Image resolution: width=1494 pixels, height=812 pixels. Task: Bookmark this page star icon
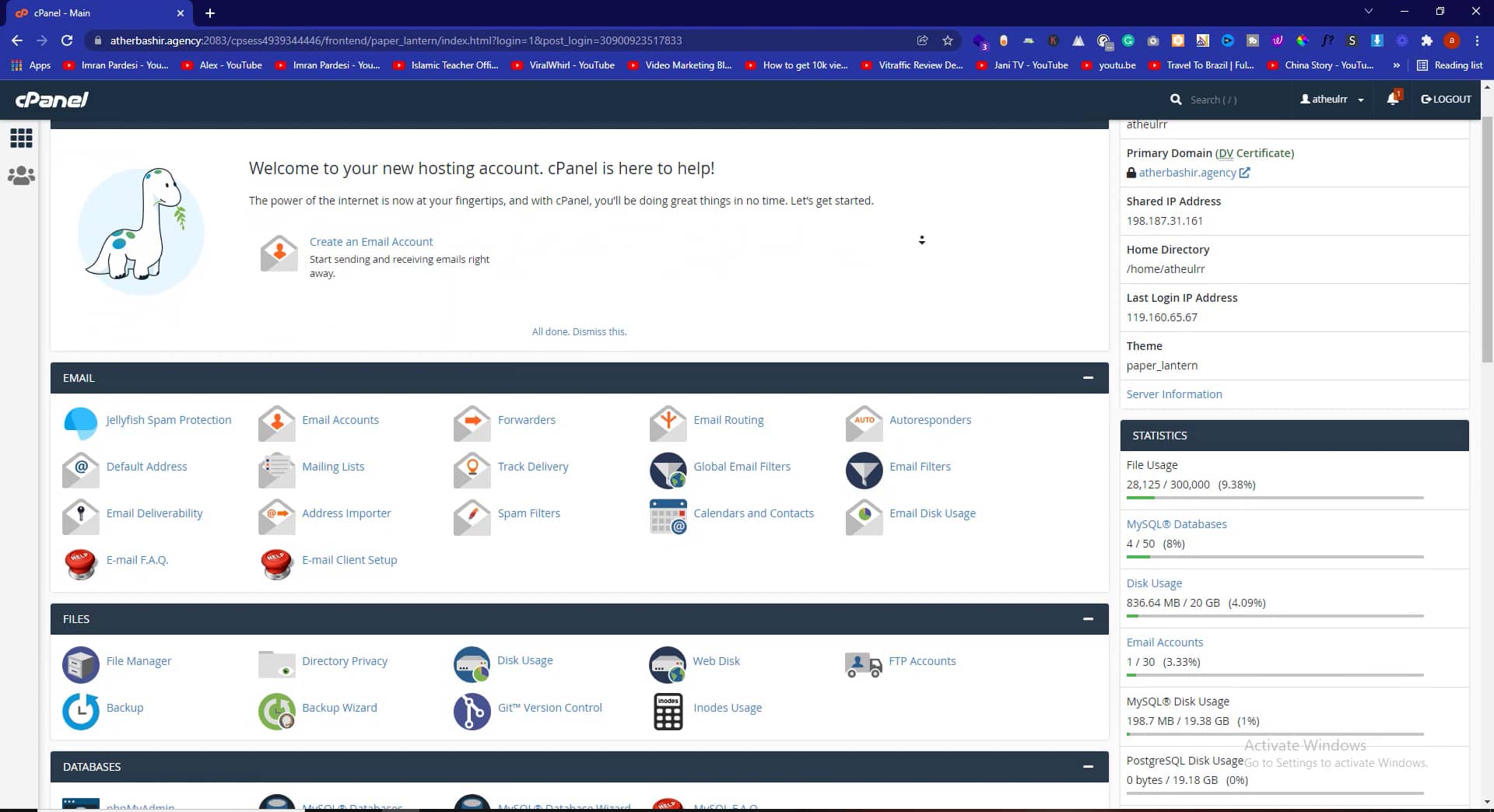pyautogui.click(x=948, y=40)
